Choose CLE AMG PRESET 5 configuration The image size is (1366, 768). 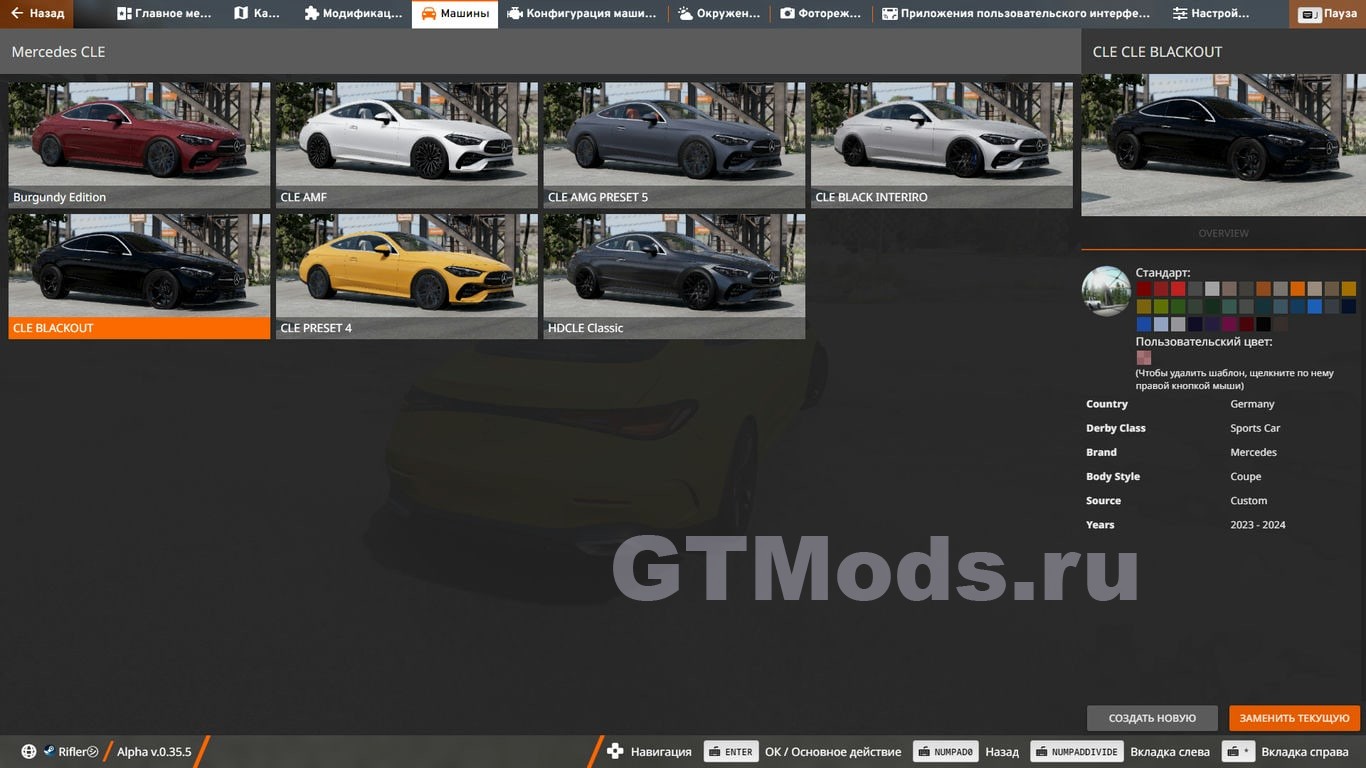674,145
